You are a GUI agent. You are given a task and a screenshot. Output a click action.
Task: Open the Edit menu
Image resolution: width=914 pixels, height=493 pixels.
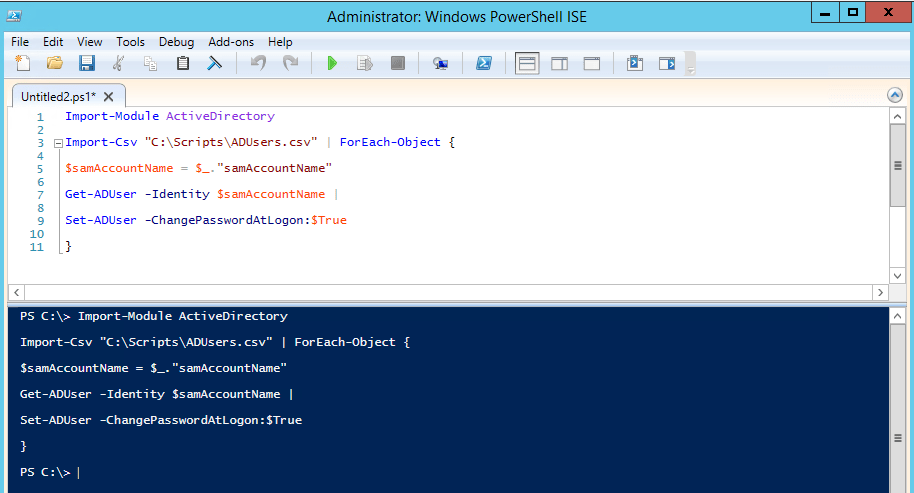[53, 42]
